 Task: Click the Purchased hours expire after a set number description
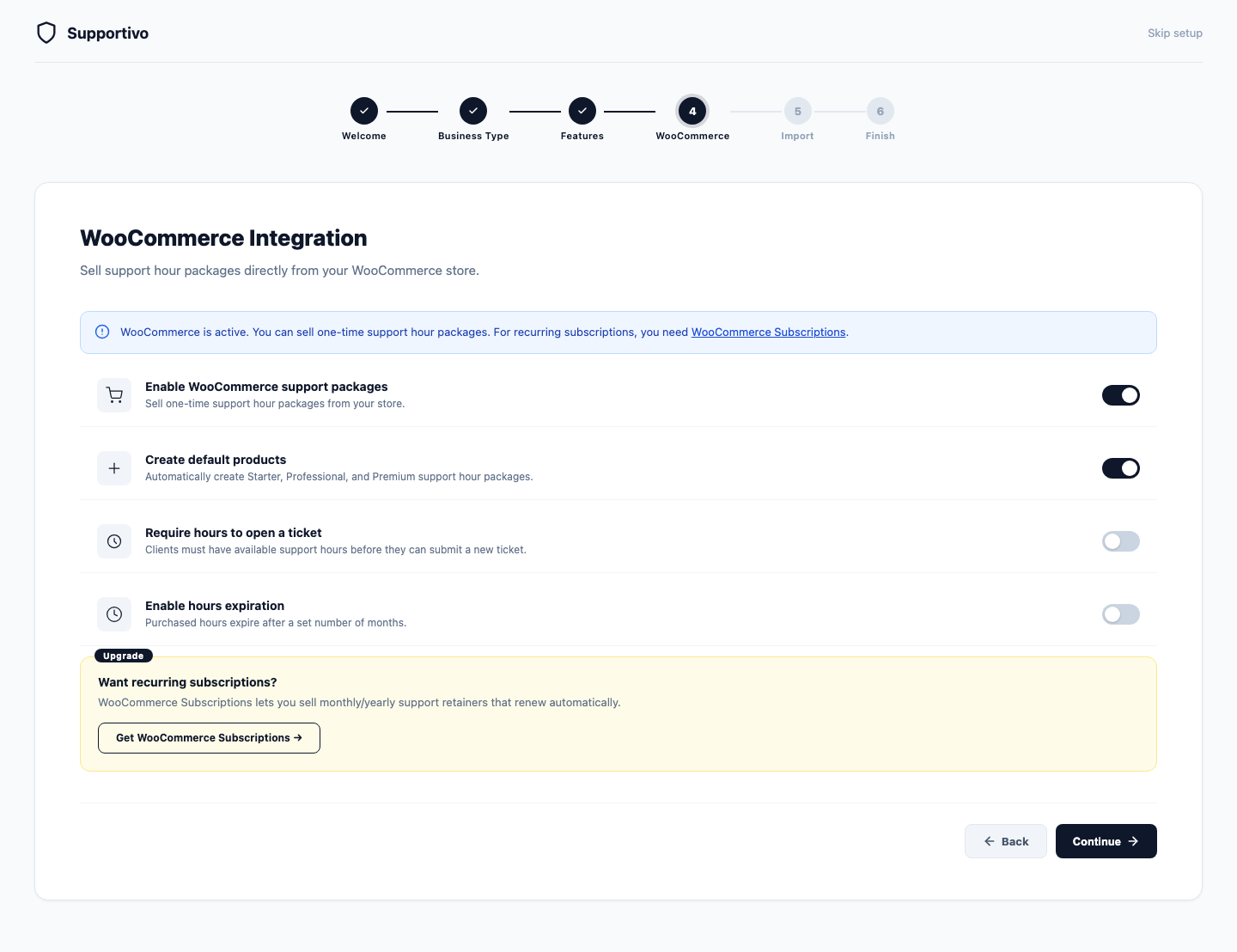(x=276, y=623)
